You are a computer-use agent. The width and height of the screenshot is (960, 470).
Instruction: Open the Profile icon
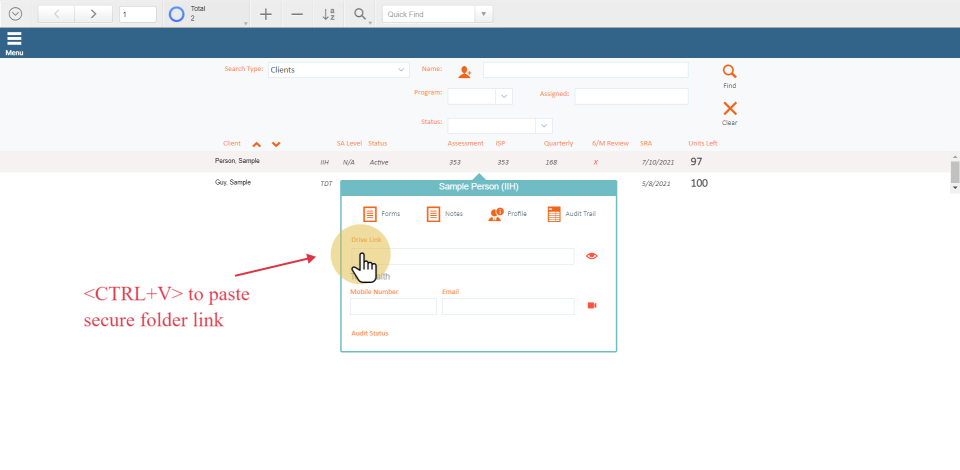point(496,214)
